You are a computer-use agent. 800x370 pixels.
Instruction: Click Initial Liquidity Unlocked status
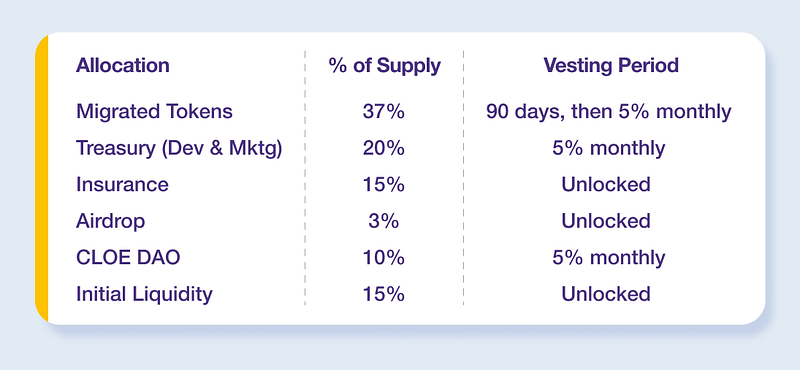[606, 294]
